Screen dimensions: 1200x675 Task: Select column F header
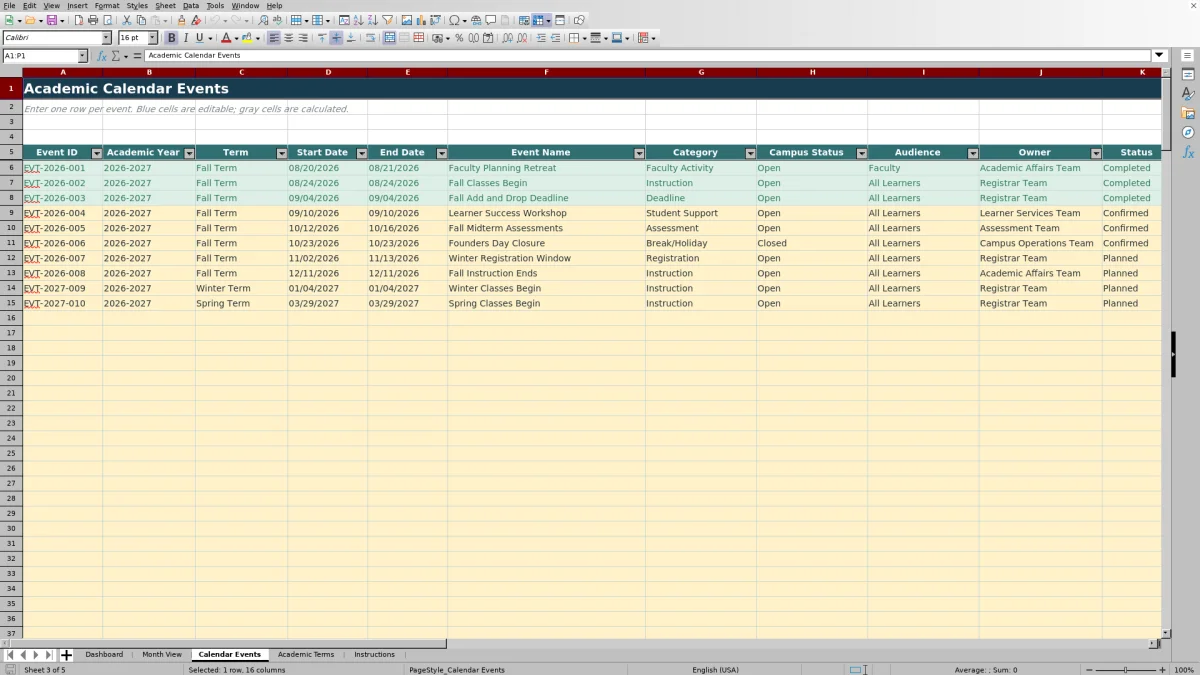[x=546, y=73]
